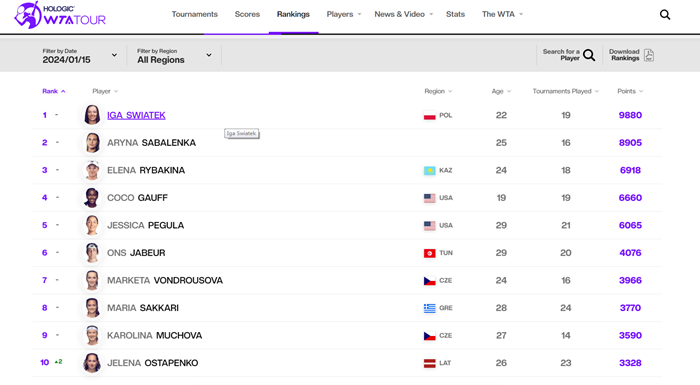700x385 pixels.
Task: Sort by the Age column
Action: point(501,91)
